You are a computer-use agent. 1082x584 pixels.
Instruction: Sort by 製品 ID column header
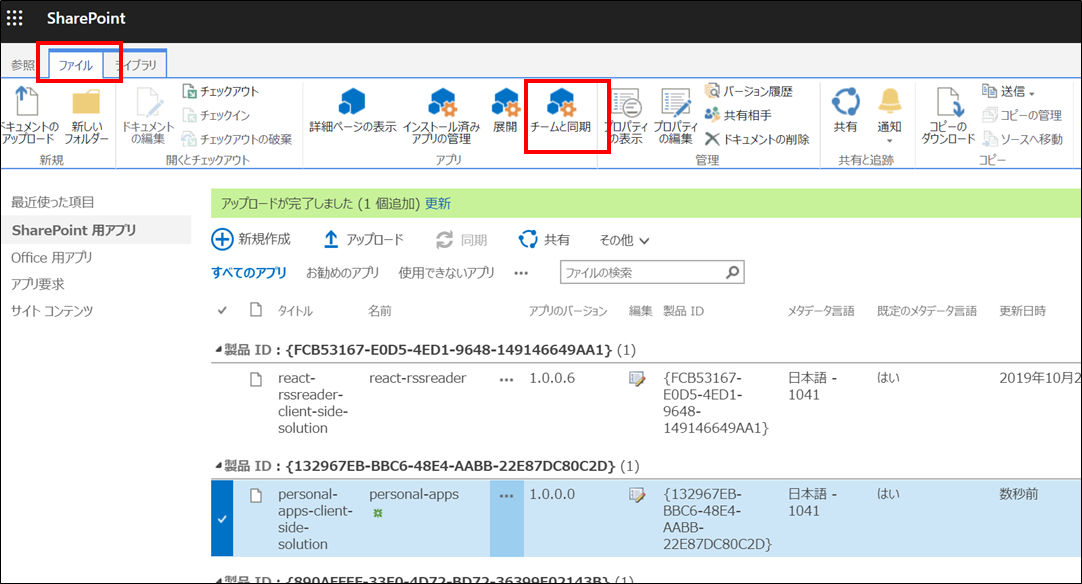[683, 311]
